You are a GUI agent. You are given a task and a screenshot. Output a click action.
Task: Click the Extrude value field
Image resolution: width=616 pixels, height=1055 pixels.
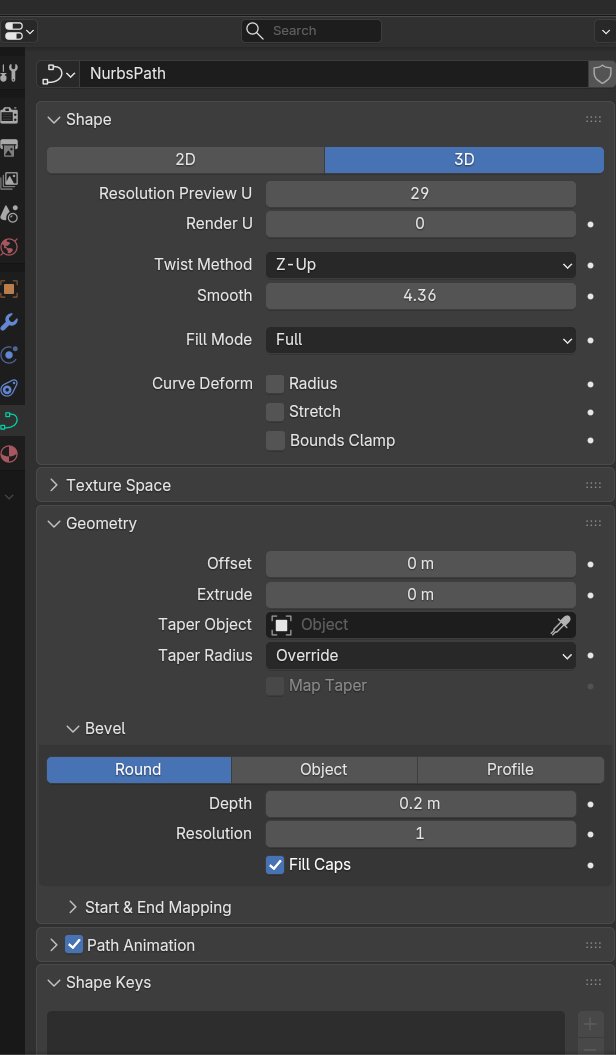(x=420, y=595)
